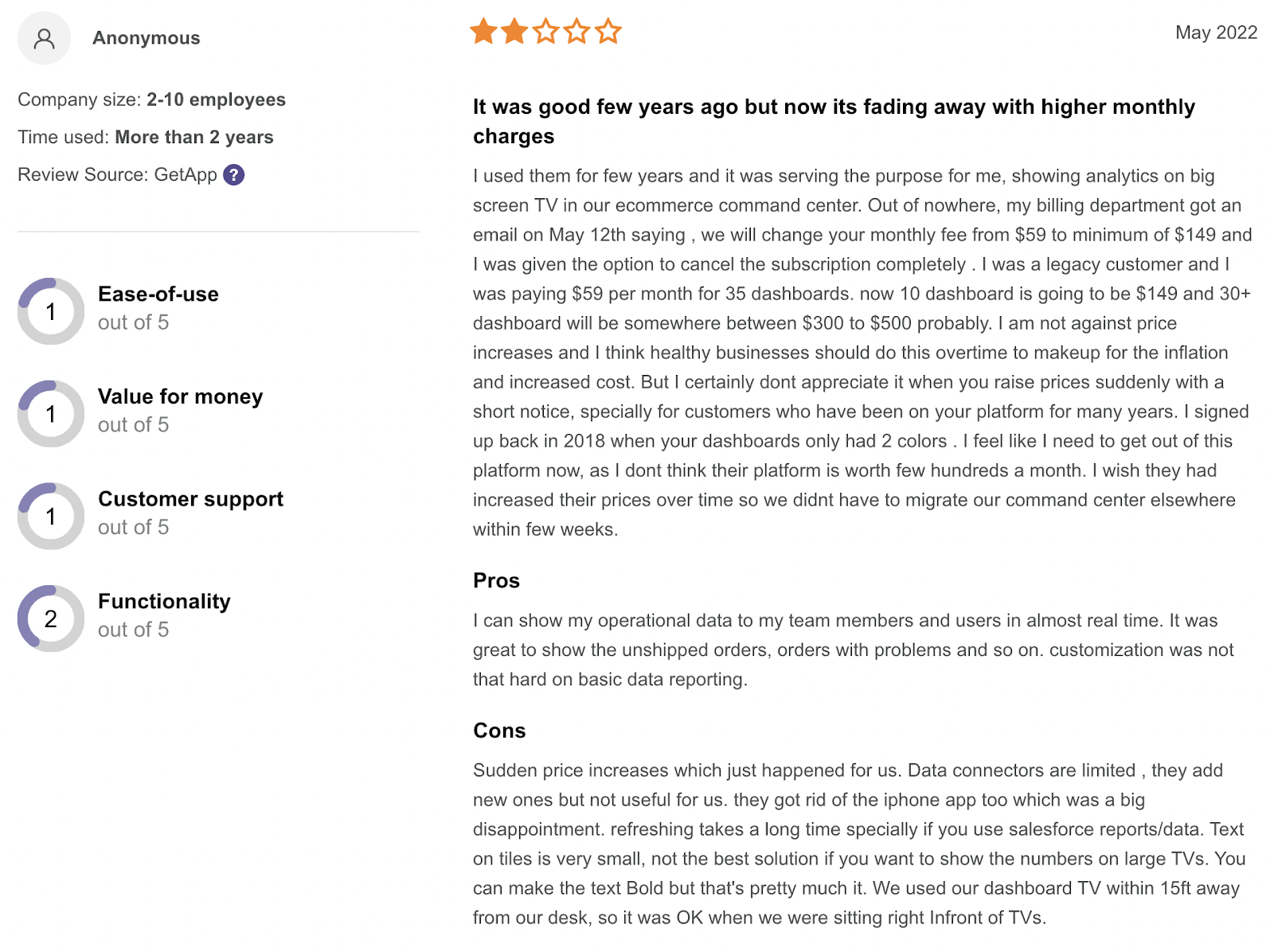This screenshot has height=952, width=1274.
Task: Click the Anonymous reviewer avatar icon
Action: pos(44,37)
